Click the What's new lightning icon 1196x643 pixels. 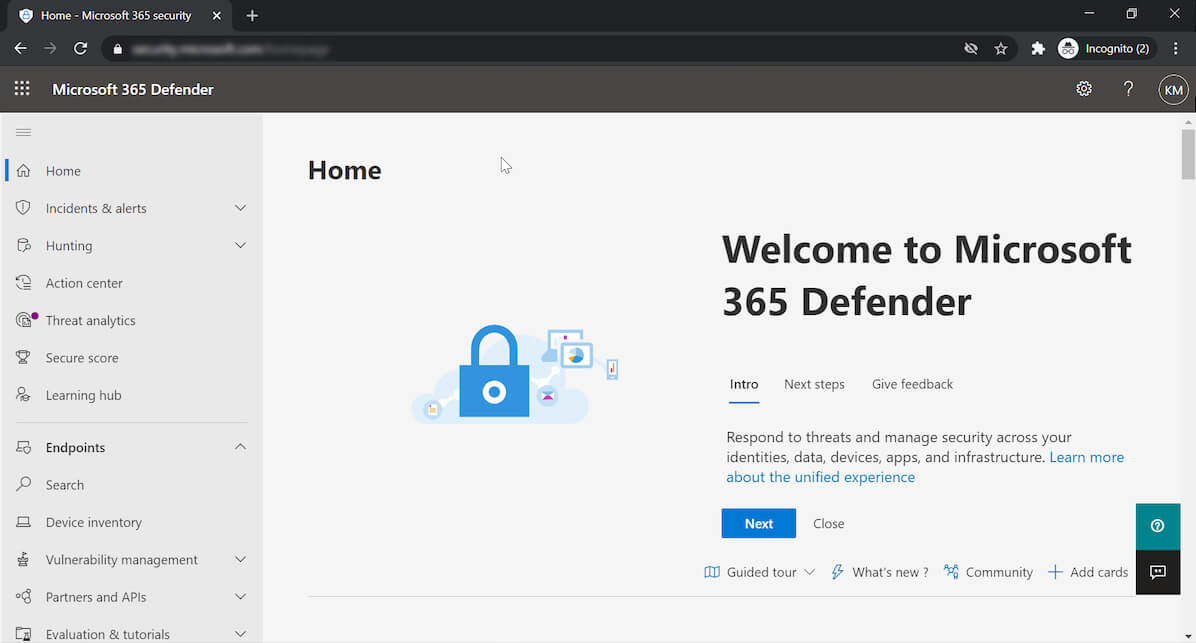click(838, 572)
